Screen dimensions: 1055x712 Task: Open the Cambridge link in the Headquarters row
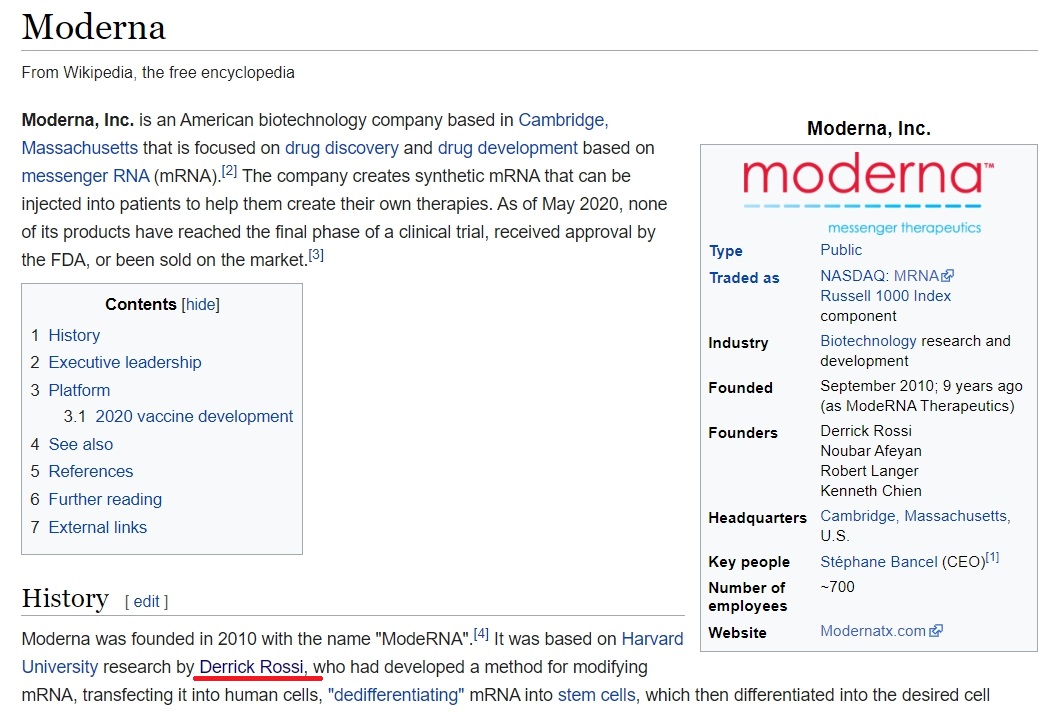pos(915,516)
